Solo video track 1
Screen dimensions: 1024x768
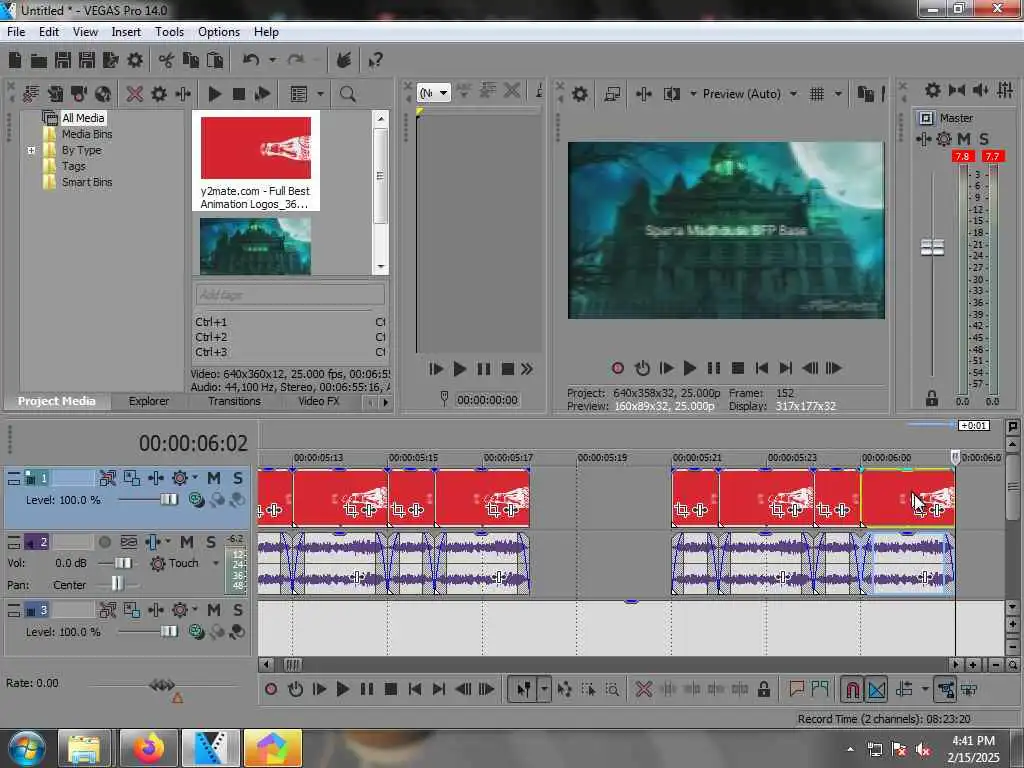pos(238,479)
